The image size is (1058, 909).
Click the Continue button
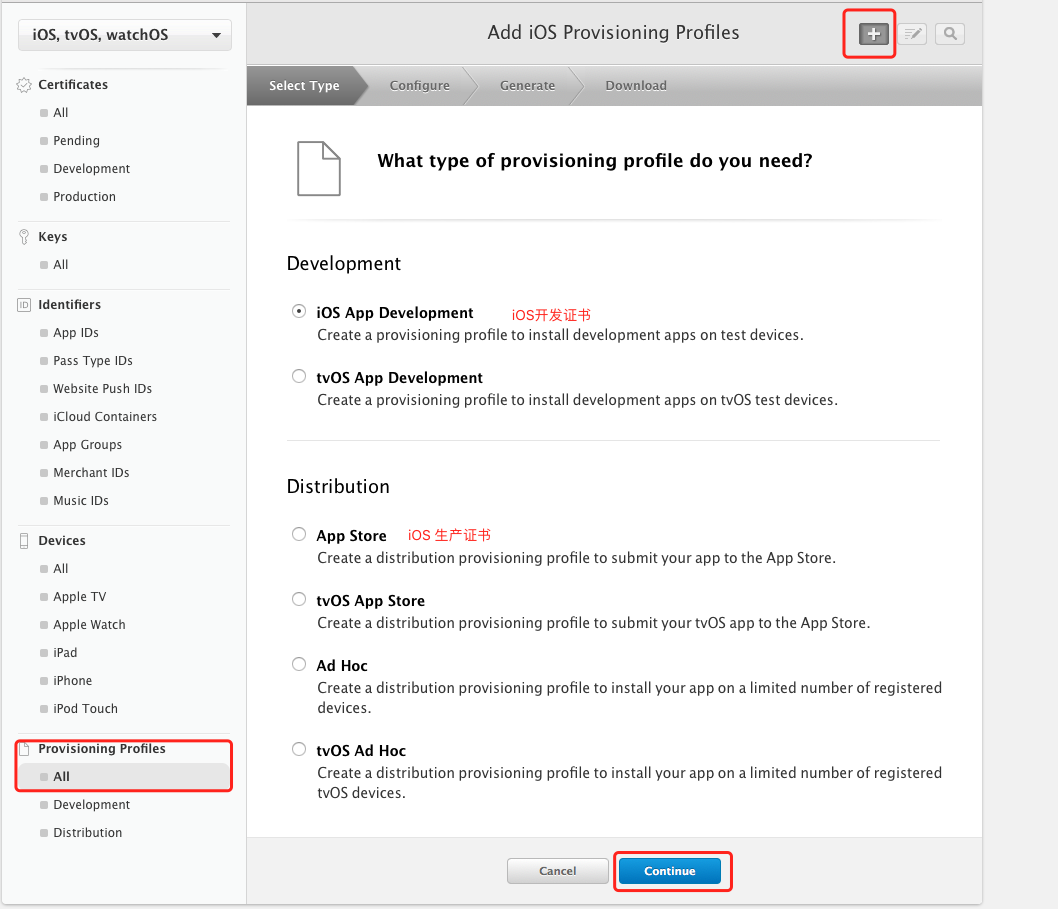(x=669, y=871)
